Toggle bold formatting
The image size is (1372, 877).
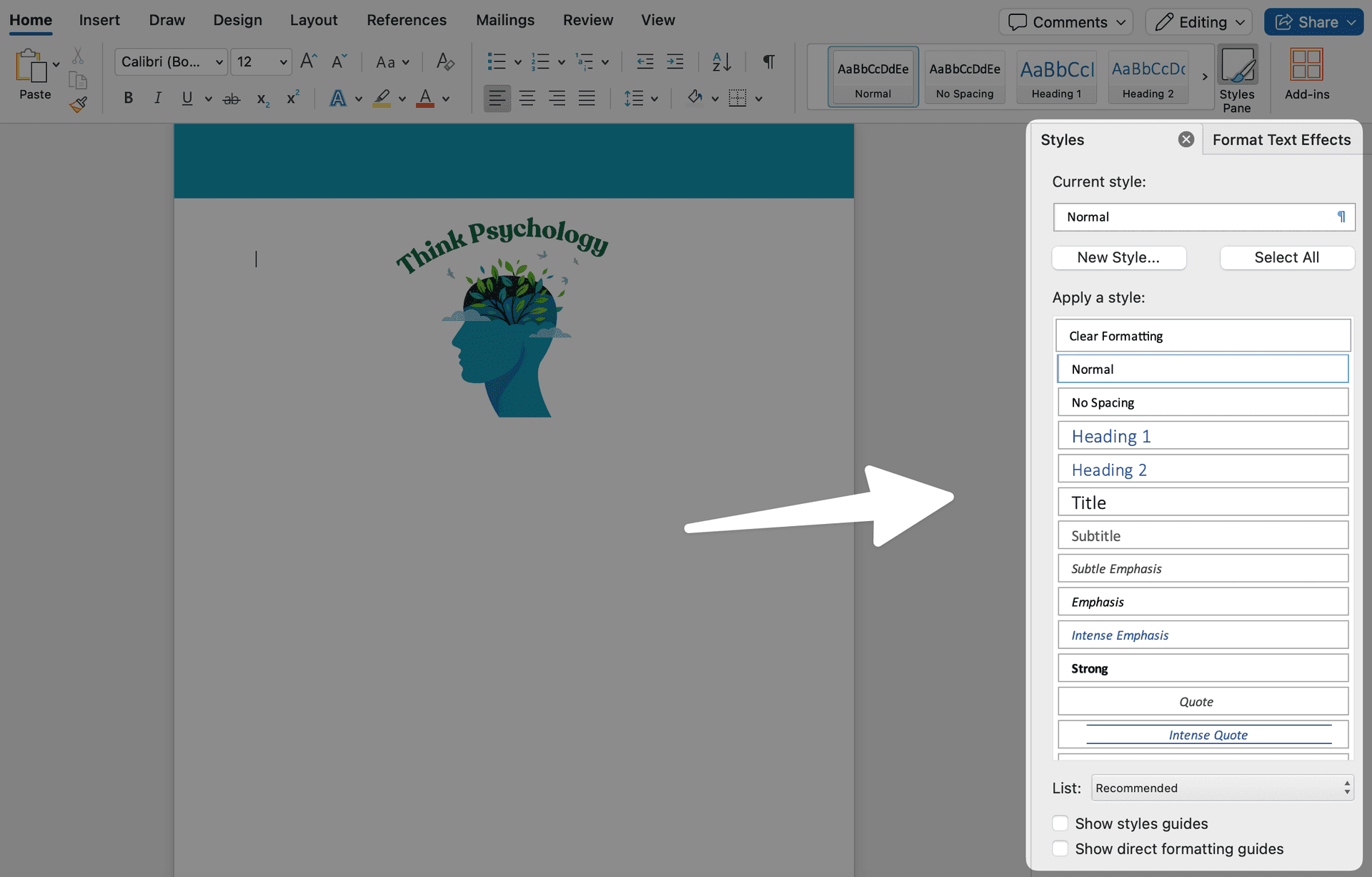tap(128, 98)
